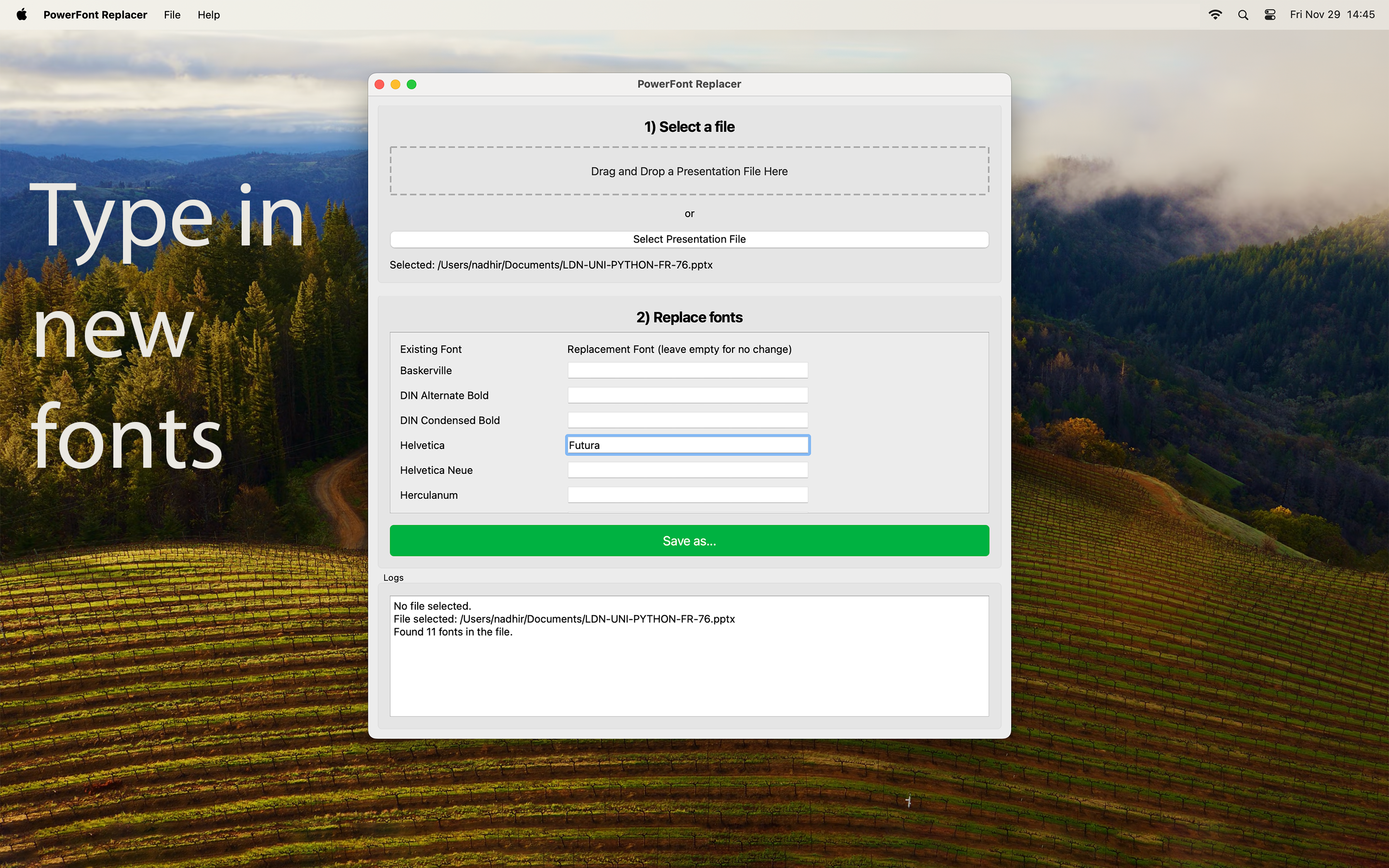Click the Helvetica existing font label

point(422,446)
